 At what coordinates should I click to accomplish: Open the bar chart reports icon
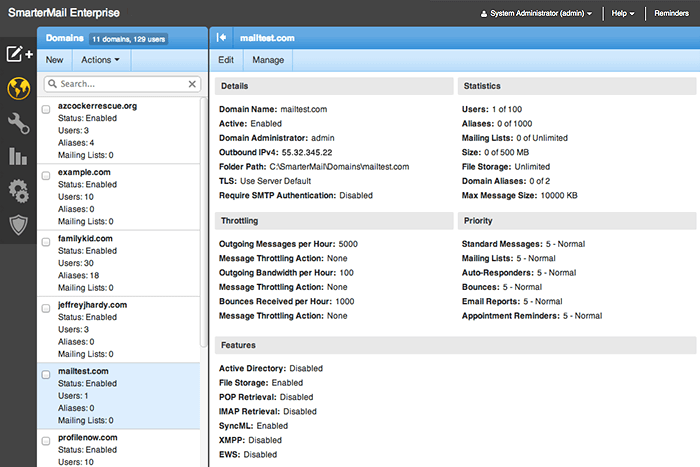[x=17, y=156]
